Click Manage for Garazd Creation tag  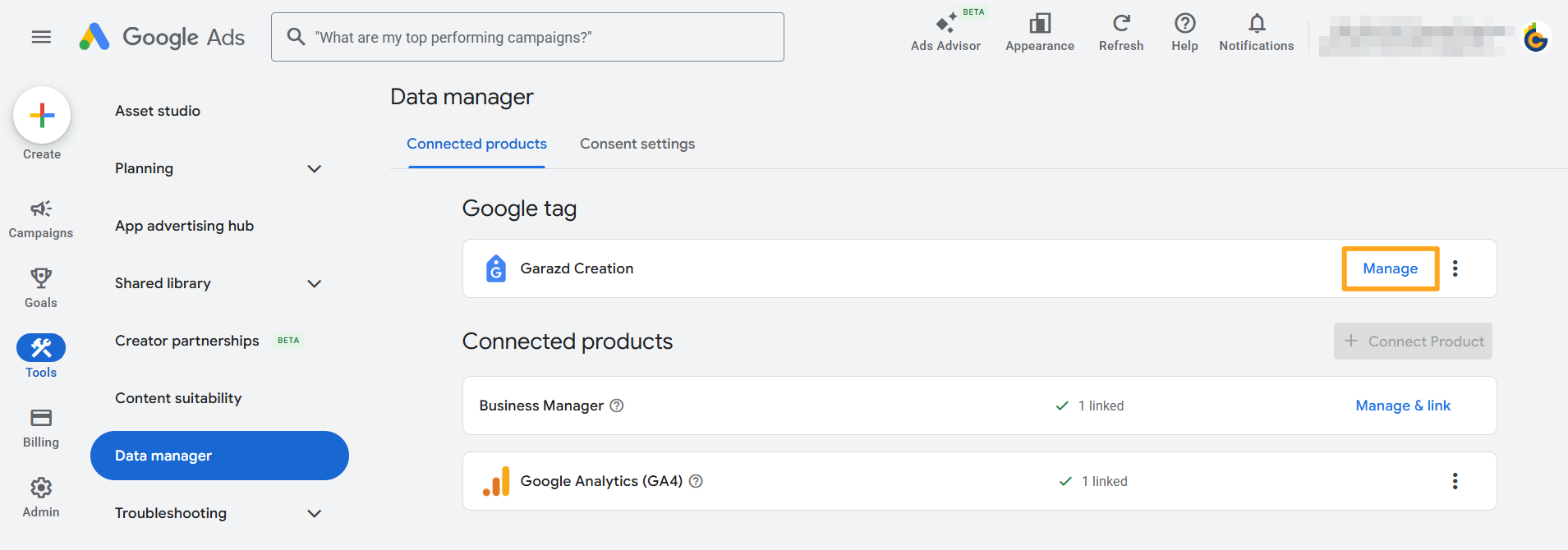pyautogui.click(x=1390, y=268)
